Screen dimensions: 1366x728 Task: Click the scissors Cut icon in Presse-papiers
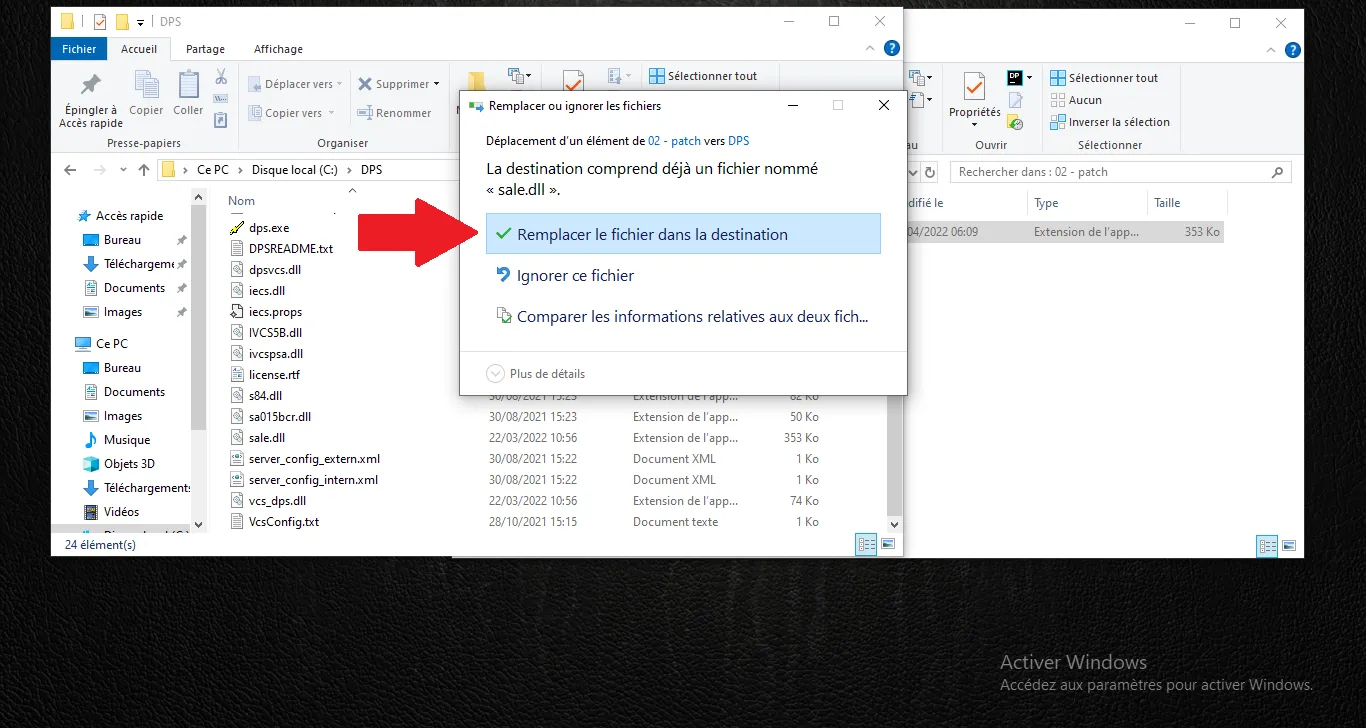click(221, 77)
